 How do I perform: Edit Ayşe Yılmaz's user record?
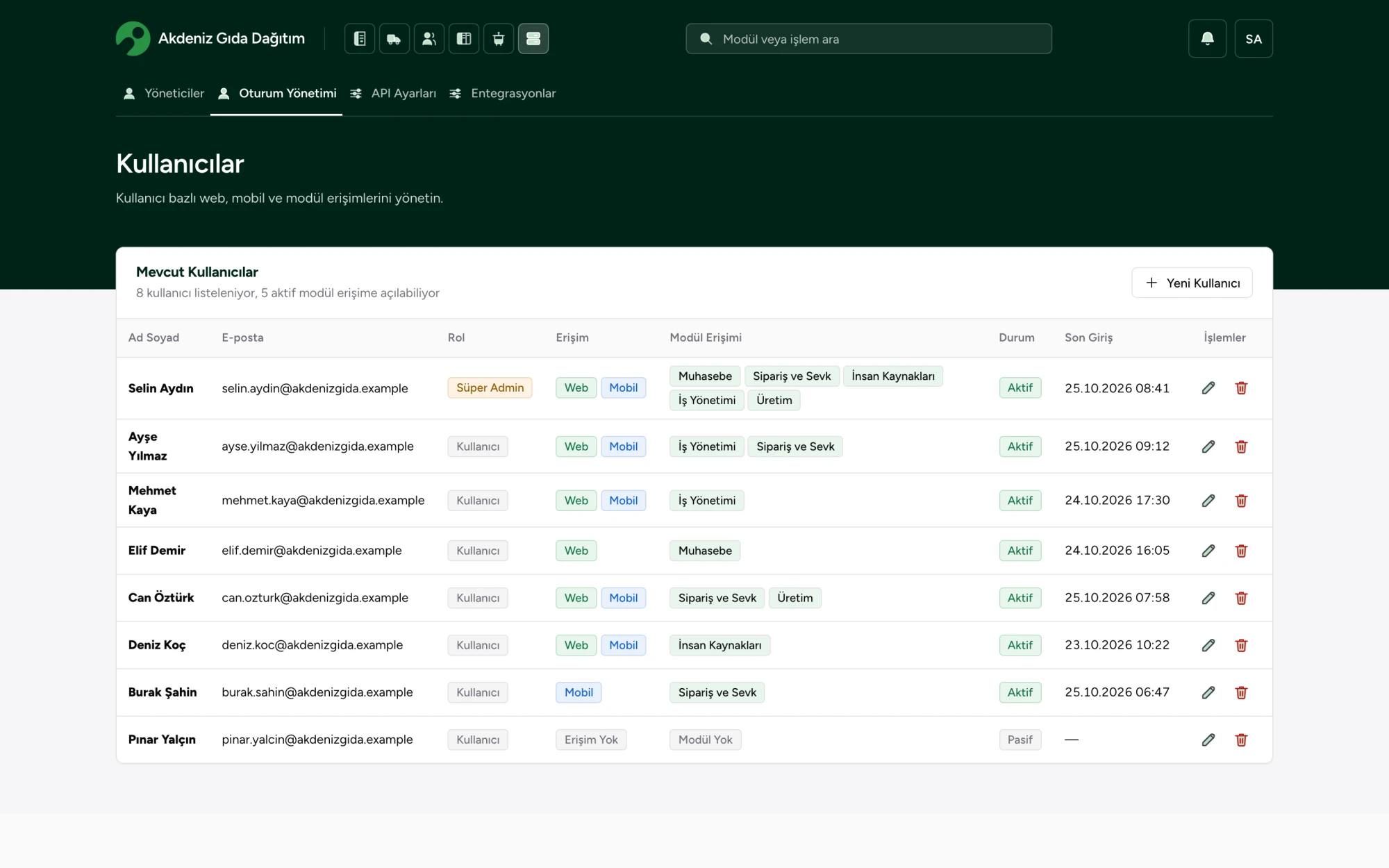[x=1208, y=446]
